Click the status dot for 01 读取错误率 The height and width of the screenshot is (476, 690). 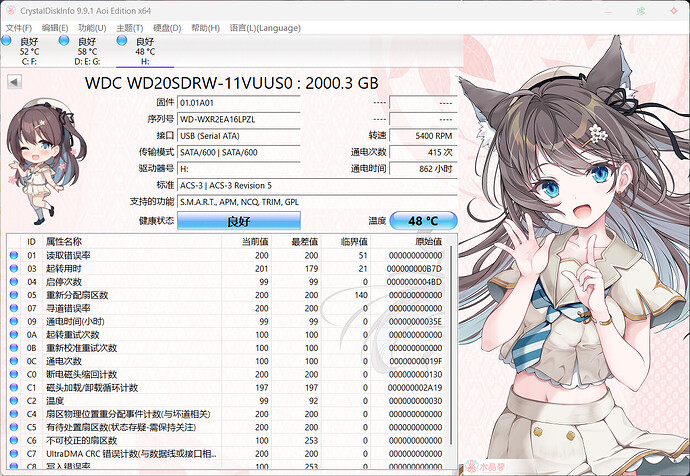point(14,255)
